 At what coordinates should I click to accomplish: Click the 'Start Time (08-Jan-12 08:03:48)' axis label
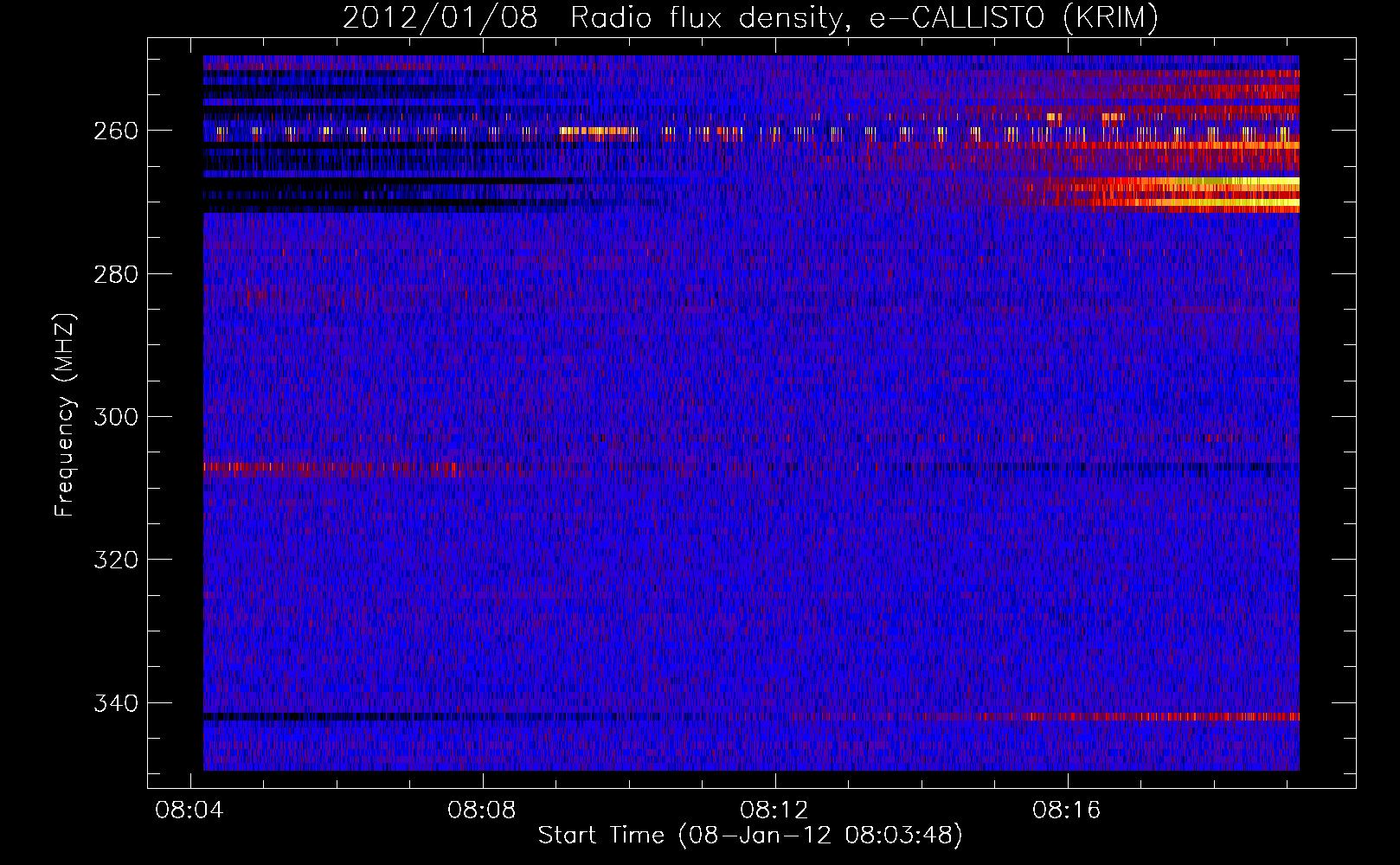[x=750, y=836]
